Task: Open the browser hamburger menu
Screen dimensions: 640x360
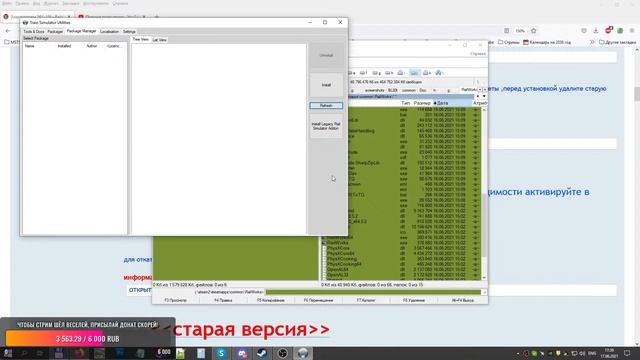Action: pyautogui.click(x=631, y=31)
